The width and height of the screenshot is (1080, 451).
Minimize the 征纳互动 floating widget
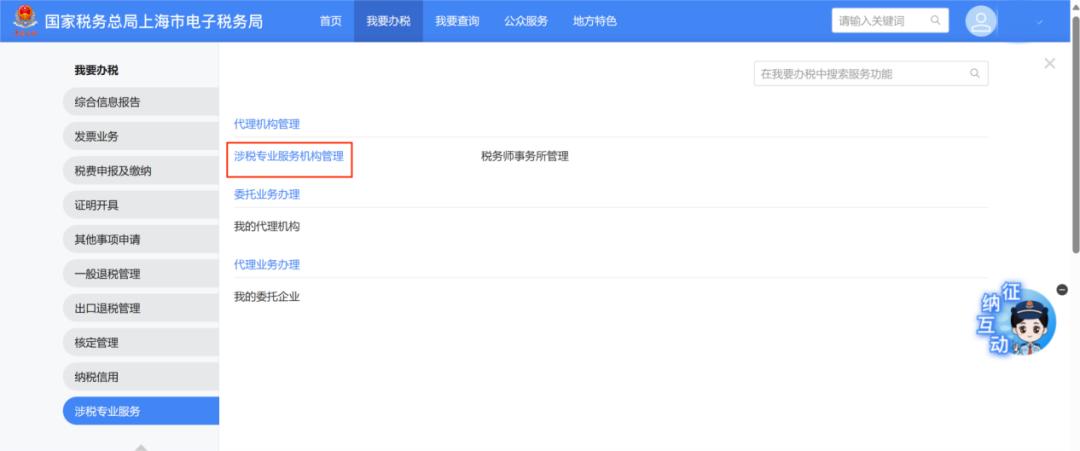point(1061,290)
